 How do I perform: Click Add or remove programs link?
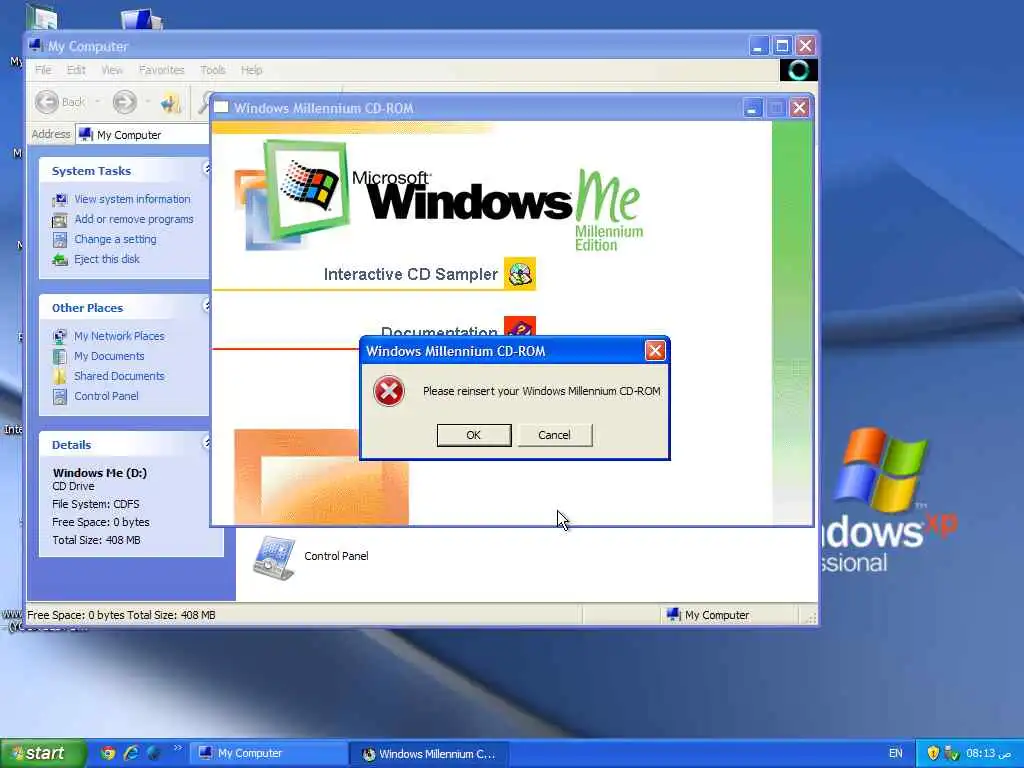[134, 219]
